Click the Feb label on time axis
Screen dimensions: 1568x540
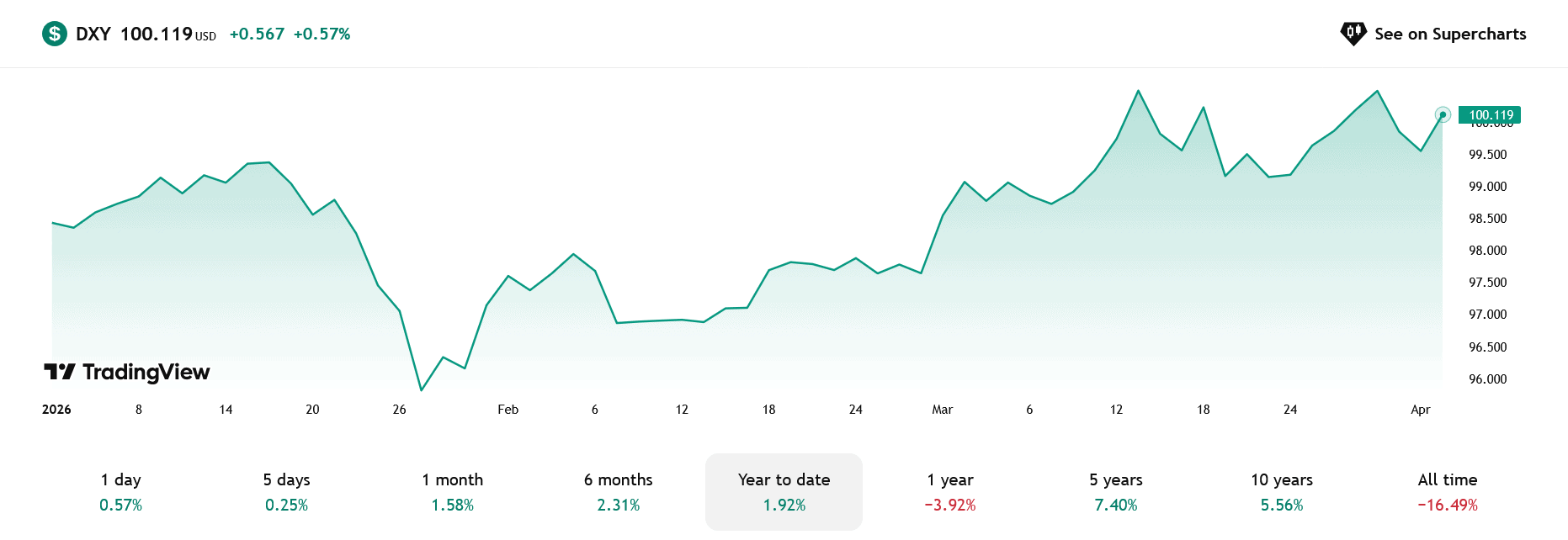(x=508, y=410)
